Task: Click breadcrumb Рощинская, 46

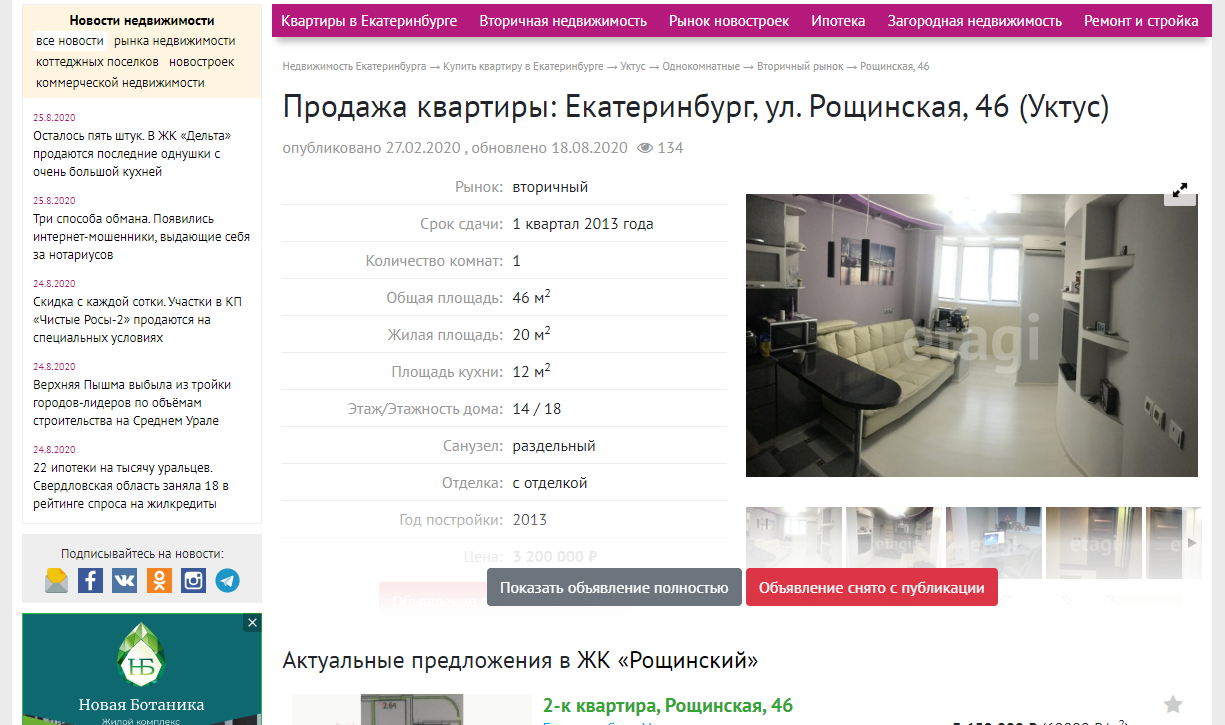Action: pos(895,67)
